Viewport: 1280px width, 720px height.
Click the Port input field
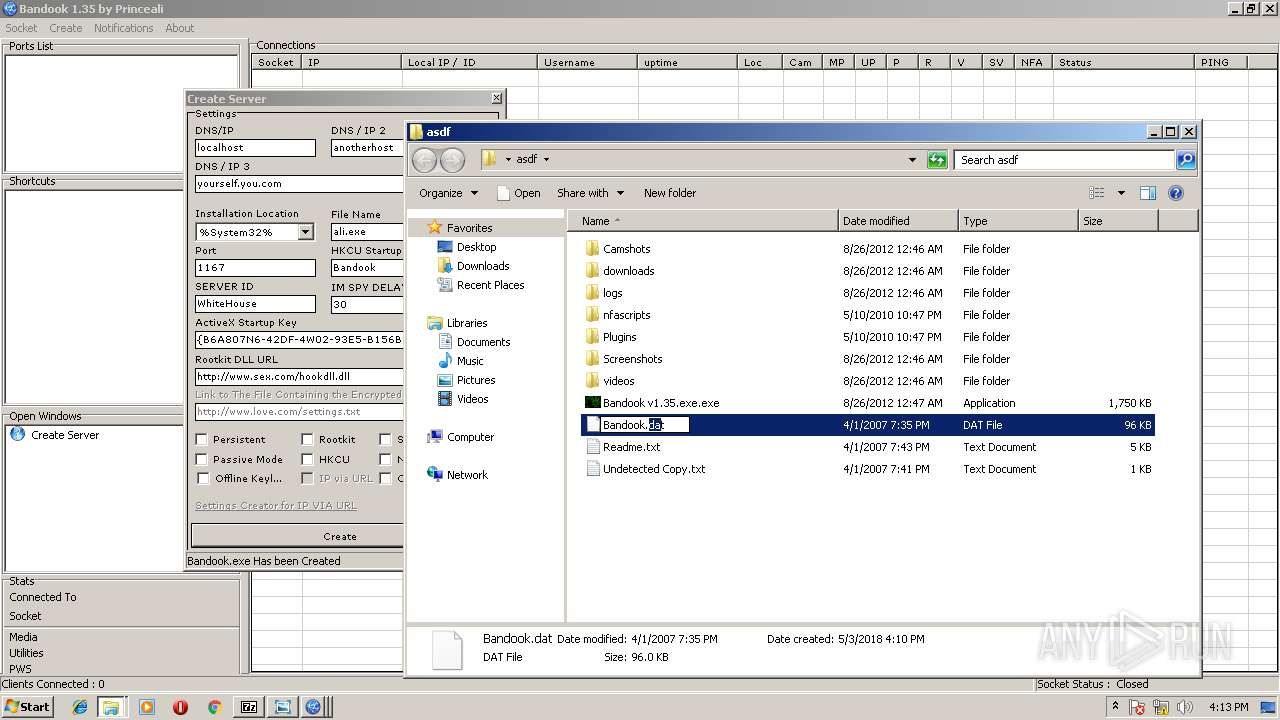[255, 268]
